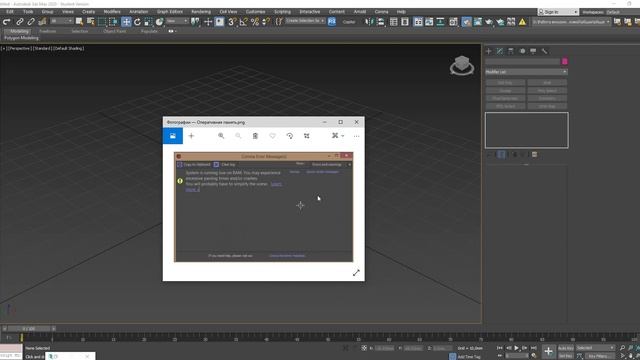Choose the Rectangular Selection Region icon
The width and height of the screenshot is (640, 360).
[x=102, y=22]
